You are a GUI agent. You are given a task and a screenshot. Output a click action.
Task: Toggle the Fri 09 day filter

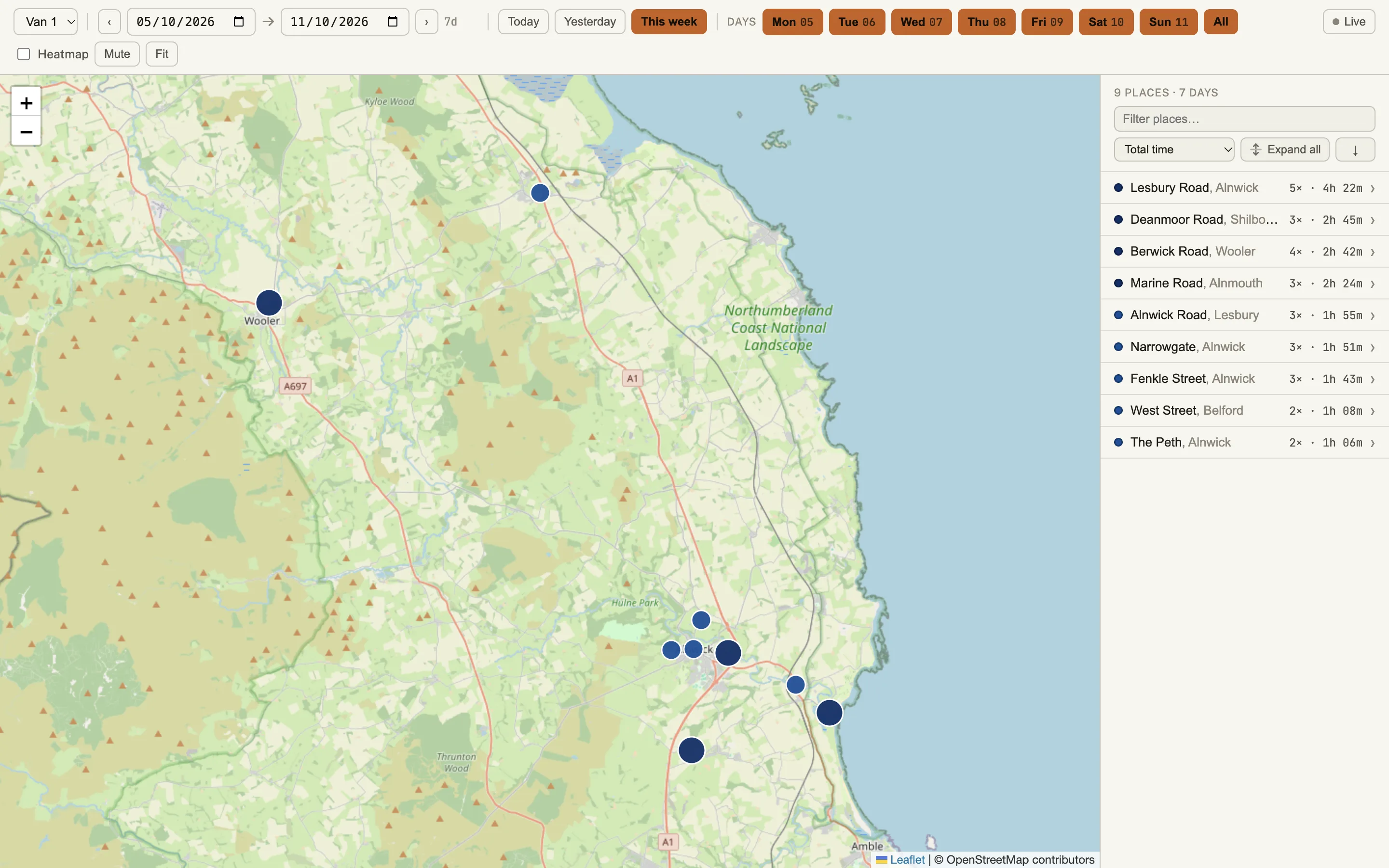[x=1047, y=22]
